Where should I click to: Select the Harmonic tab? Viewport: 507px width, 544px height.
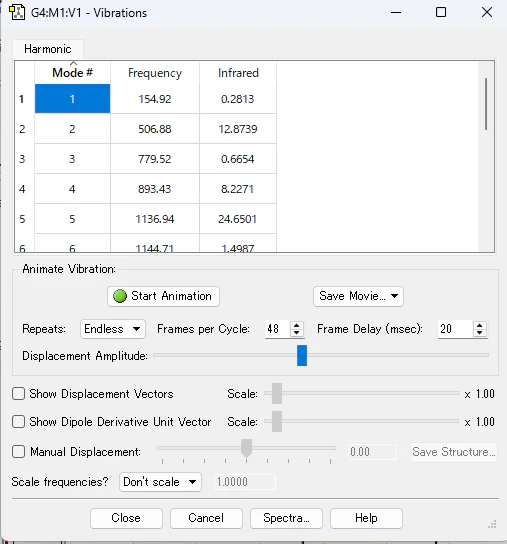(48, 49)
